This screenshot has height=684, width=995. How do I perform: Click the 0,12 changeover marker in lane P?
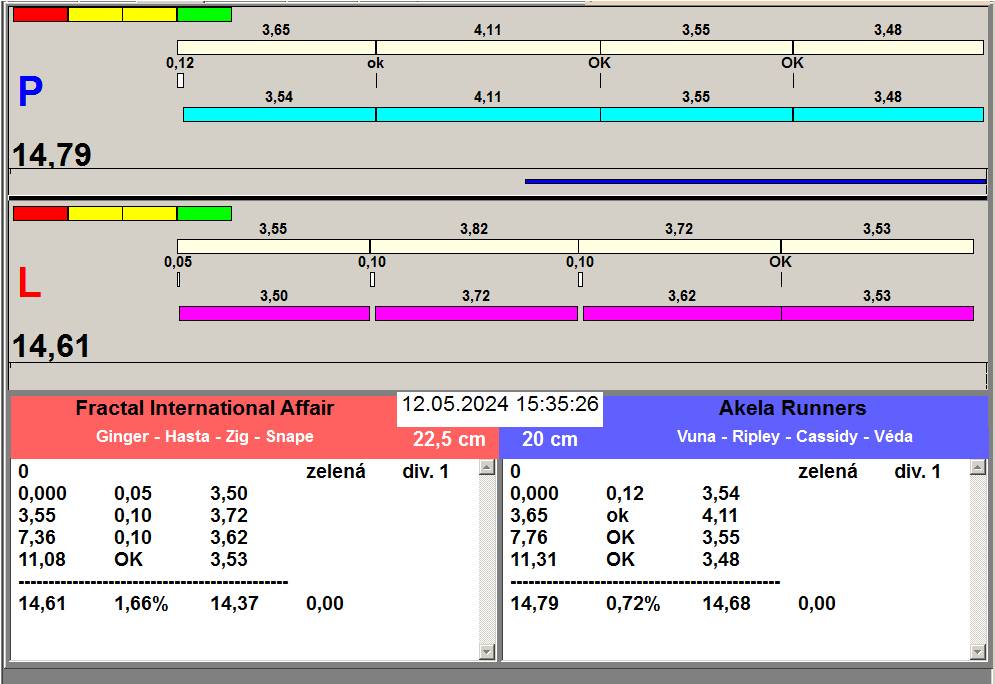180,81
